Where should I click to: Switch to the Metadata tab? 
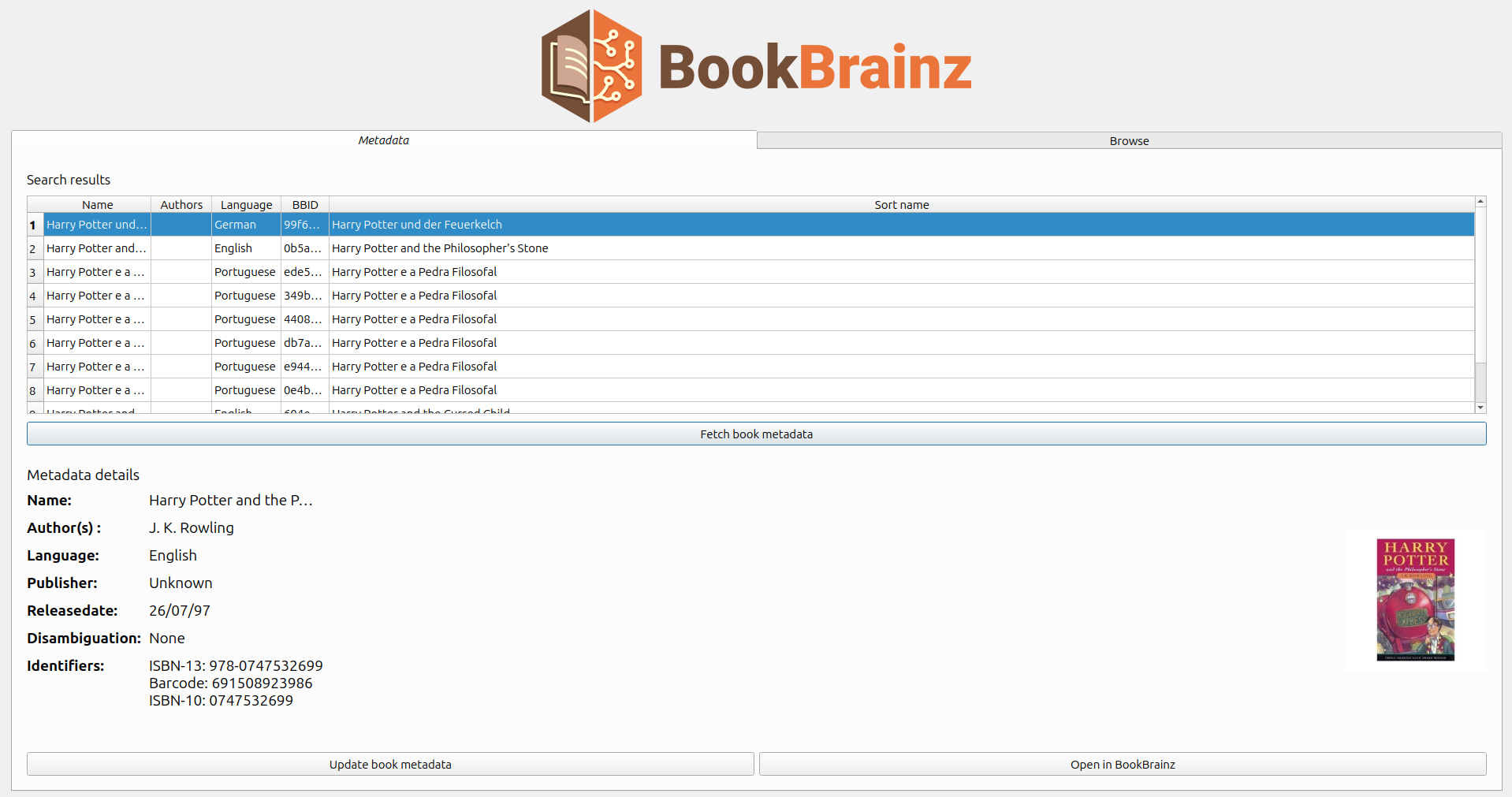(384, 140)
